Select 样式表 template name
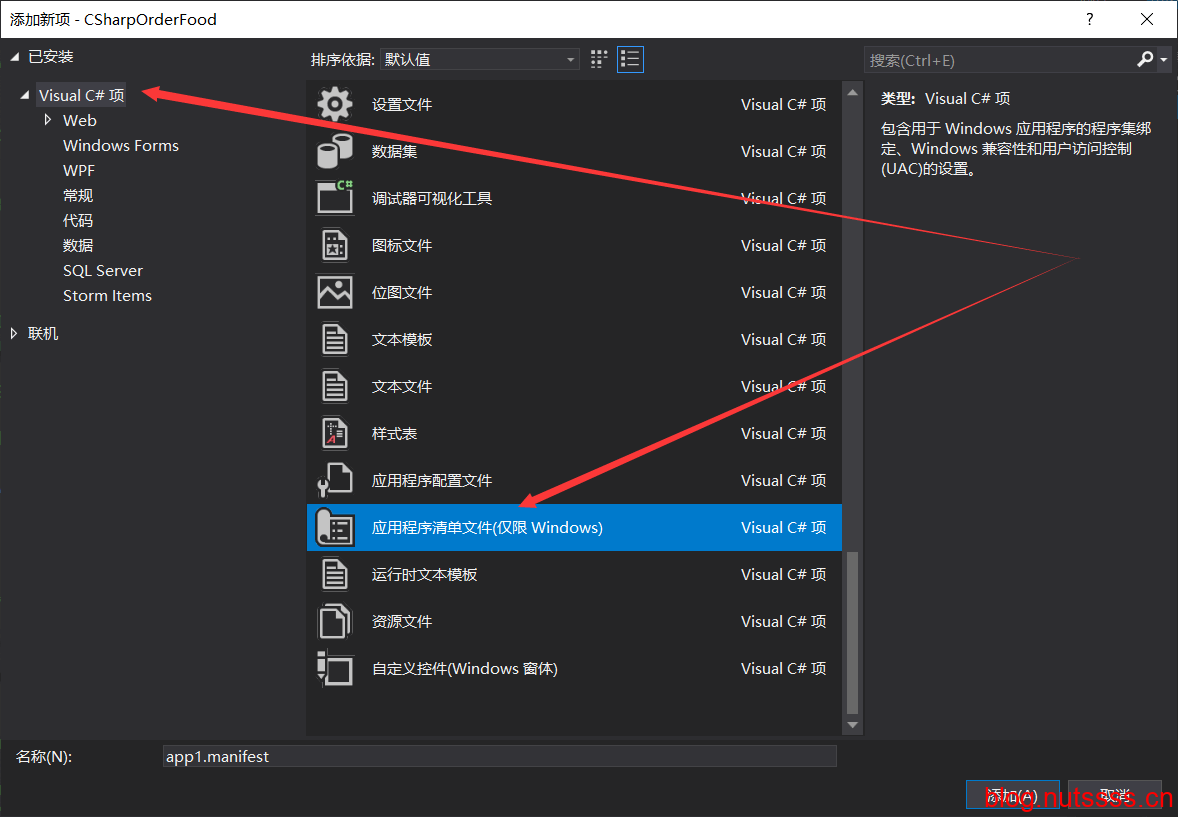 click(x=394, y=434)
